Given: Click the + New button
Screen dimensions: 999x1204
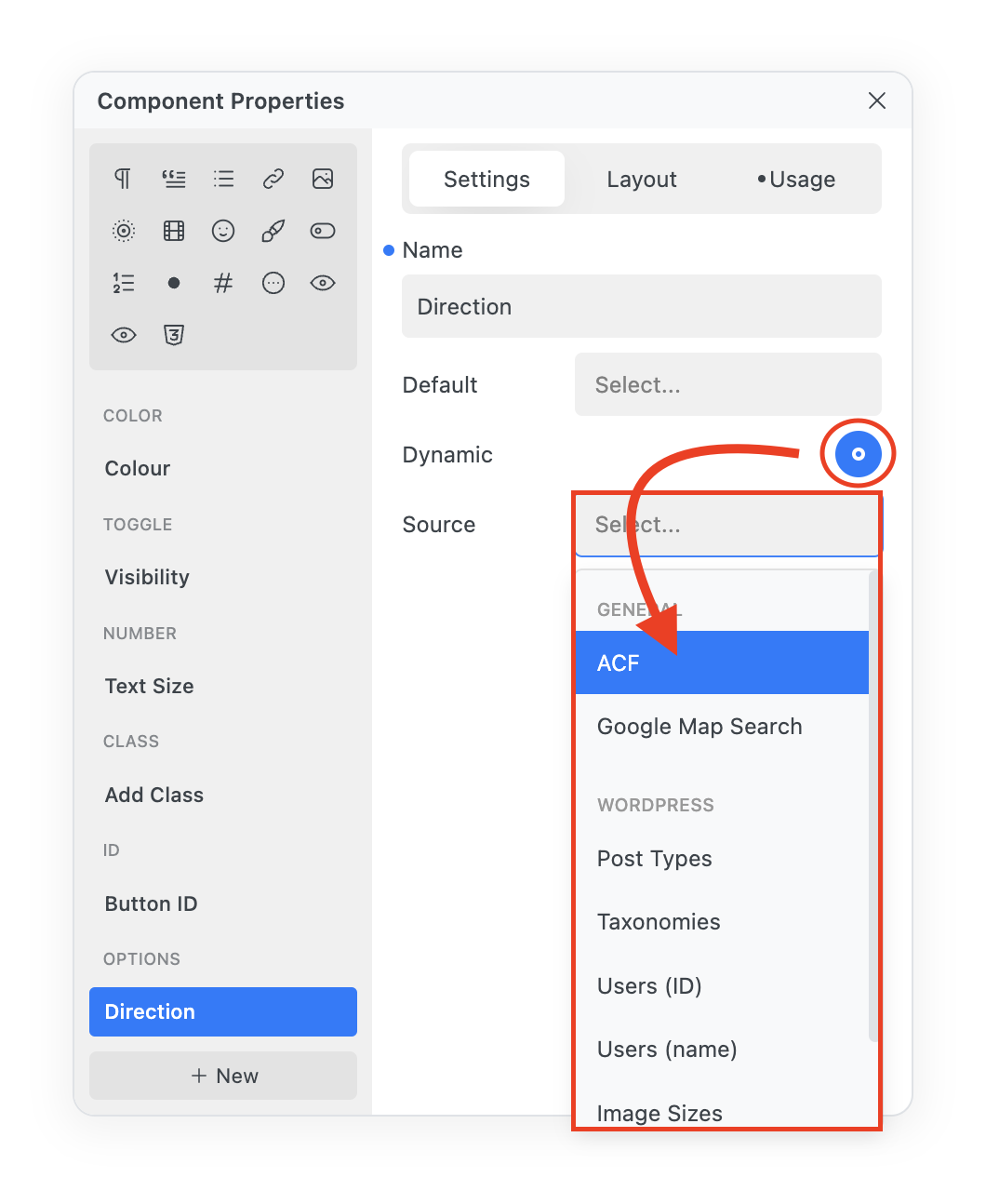Looking at the screenshot, I should point(223,1076).
